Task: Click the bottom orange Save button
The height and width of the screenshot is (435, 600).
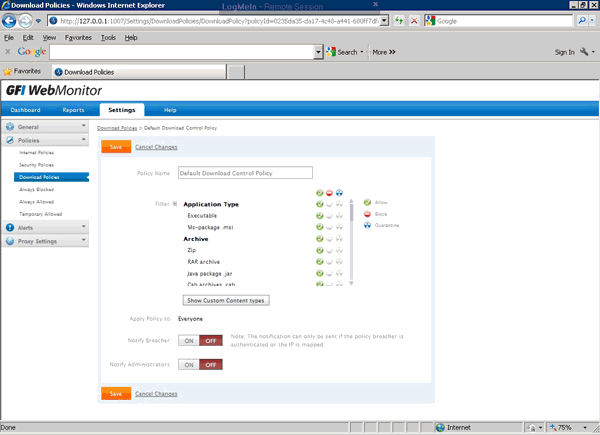Action: click(x=116, y=393)
